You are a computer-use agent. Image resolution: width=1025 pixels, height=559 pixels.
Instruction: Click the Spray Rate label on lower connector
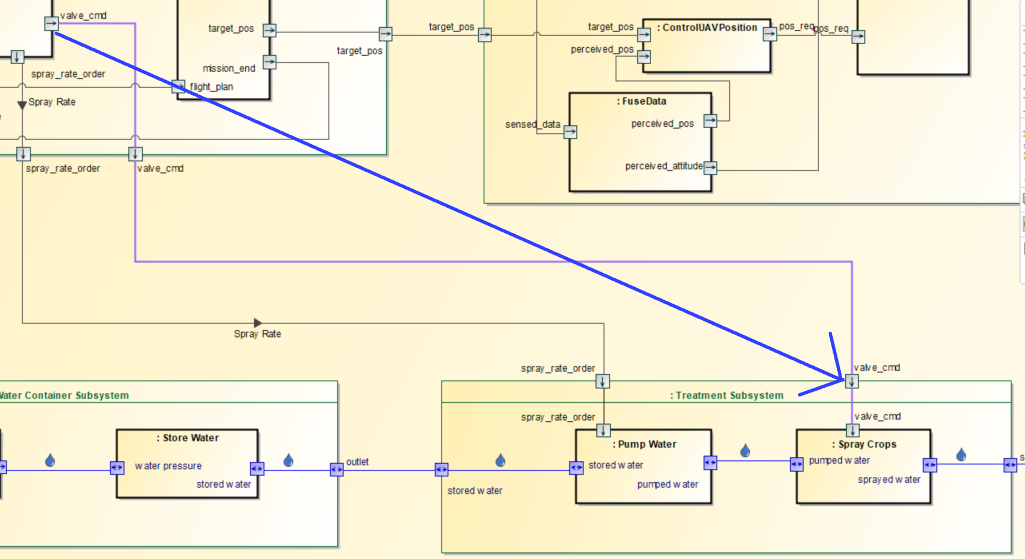[x=258, y=334]
